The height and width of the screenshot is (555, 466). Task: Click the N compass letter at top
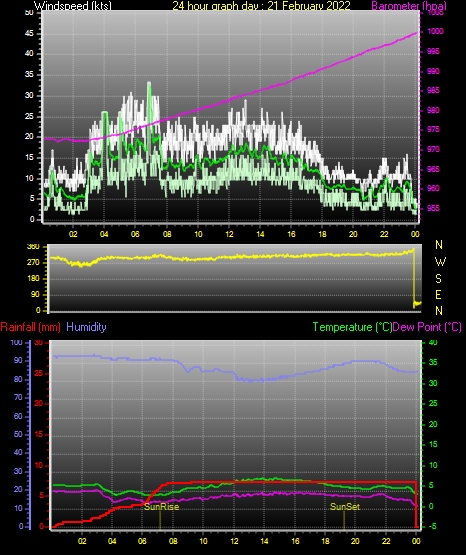[439, 245]
